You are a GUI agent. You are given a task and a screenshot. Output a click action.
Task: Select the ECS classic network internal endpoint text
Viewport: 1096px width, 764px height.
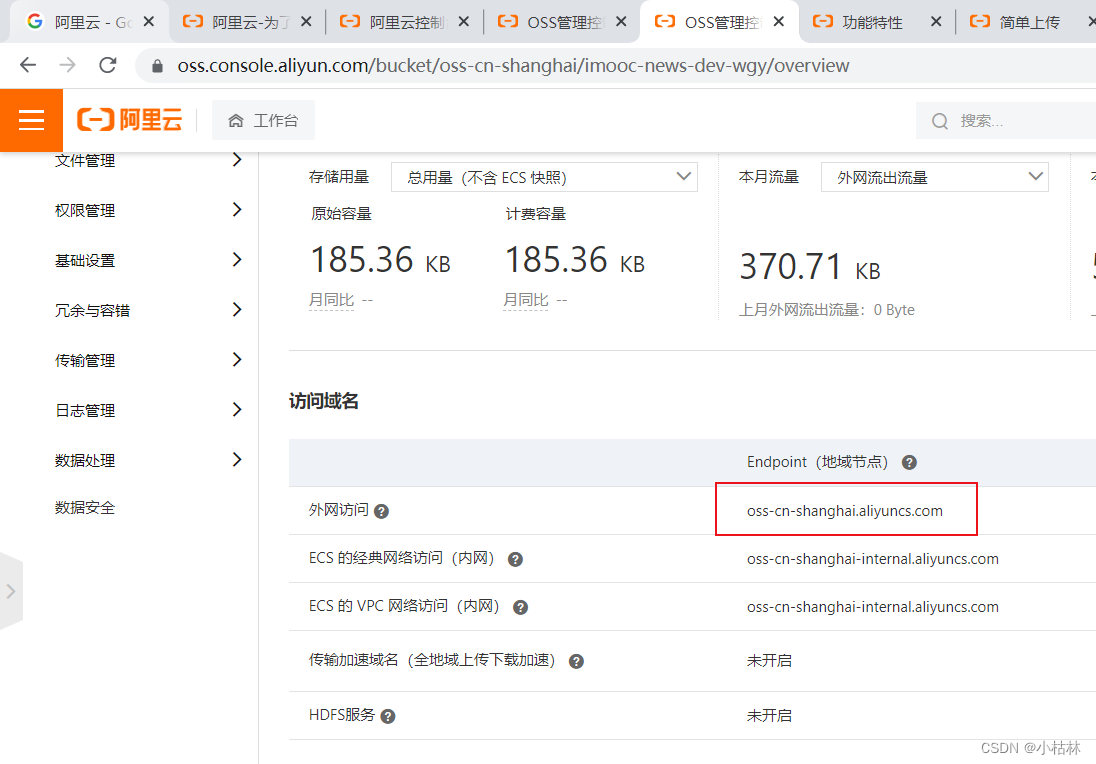(872, 559)
